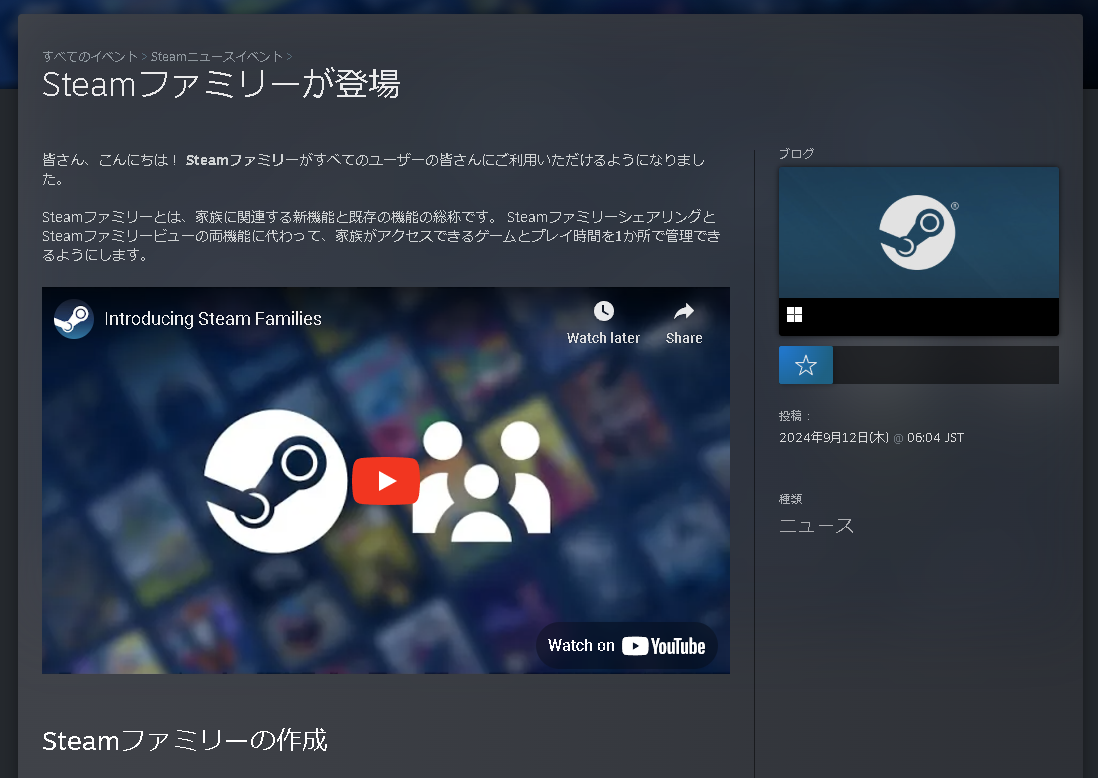
Task: Open the video title Introducing Steam Families
Action: pyautogui.click(x=210, y=318)
